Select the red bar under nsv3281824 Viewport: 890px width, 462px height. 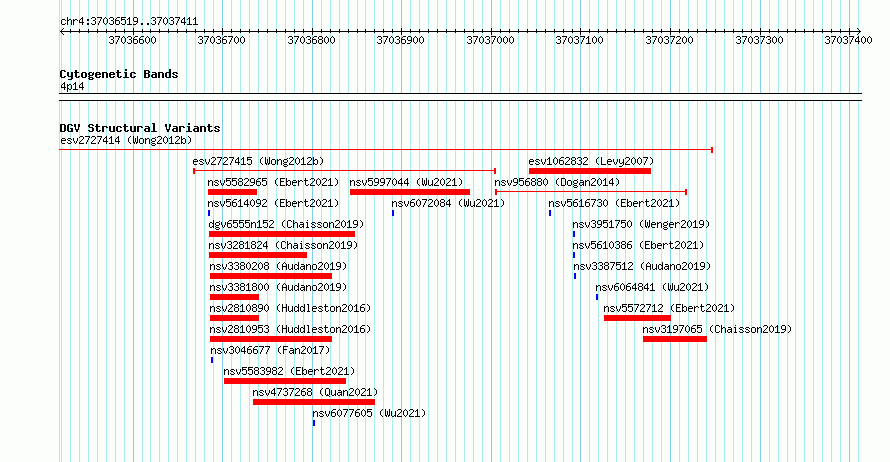258,255
